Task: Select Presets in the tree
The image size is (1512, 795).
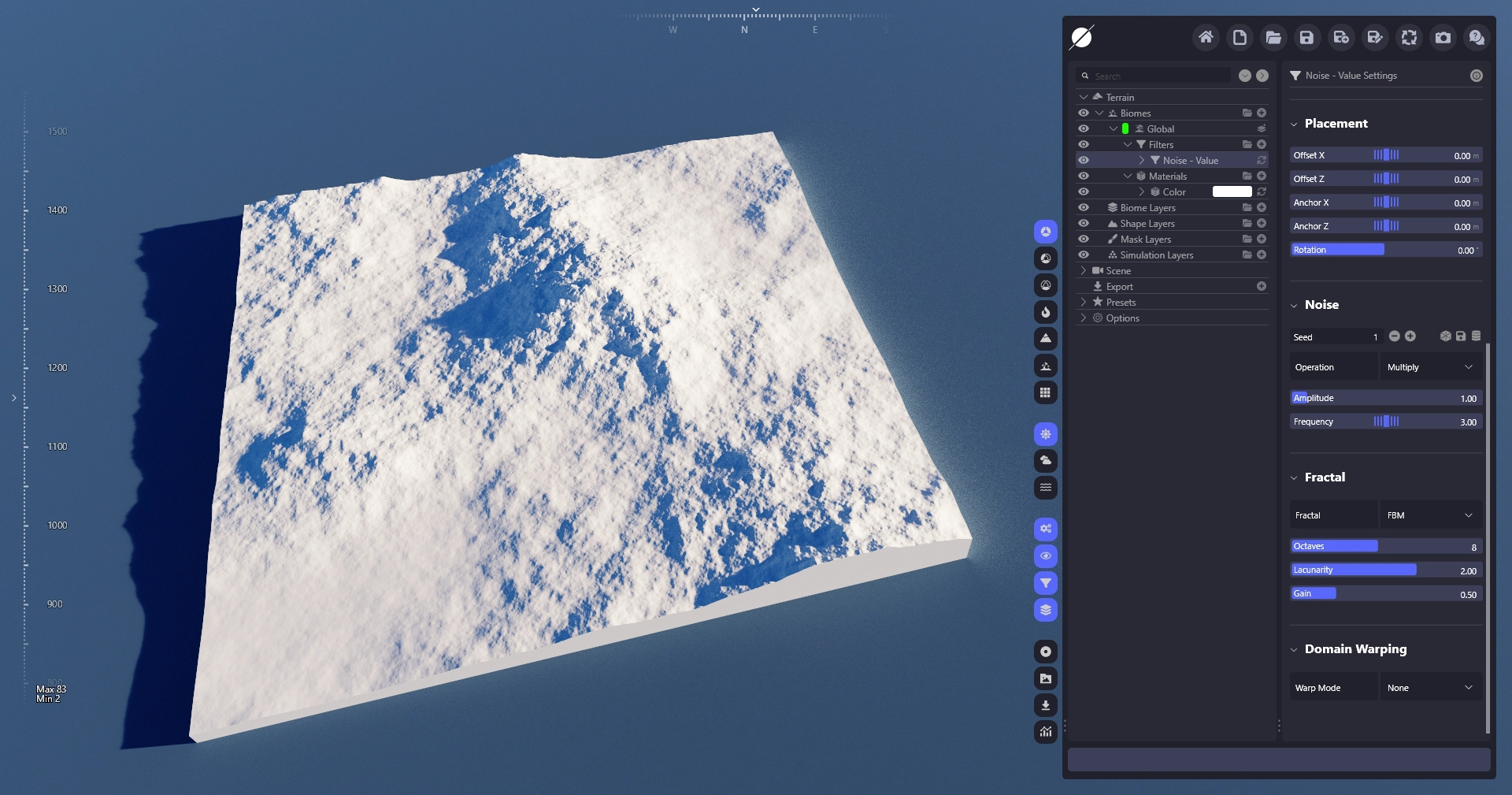Action: 1121,303
